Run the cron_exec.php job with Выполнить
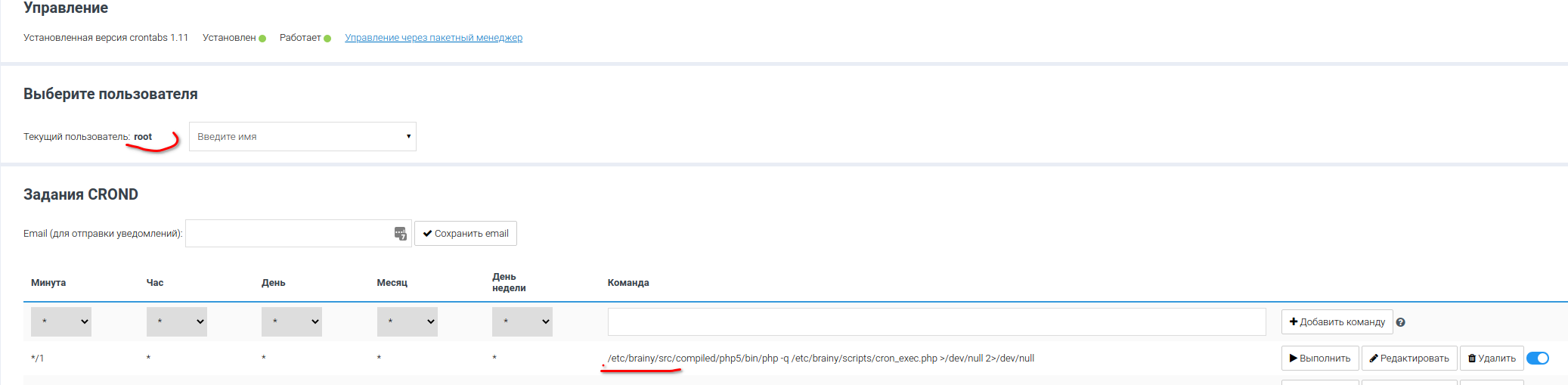 tap(1320, 359)
